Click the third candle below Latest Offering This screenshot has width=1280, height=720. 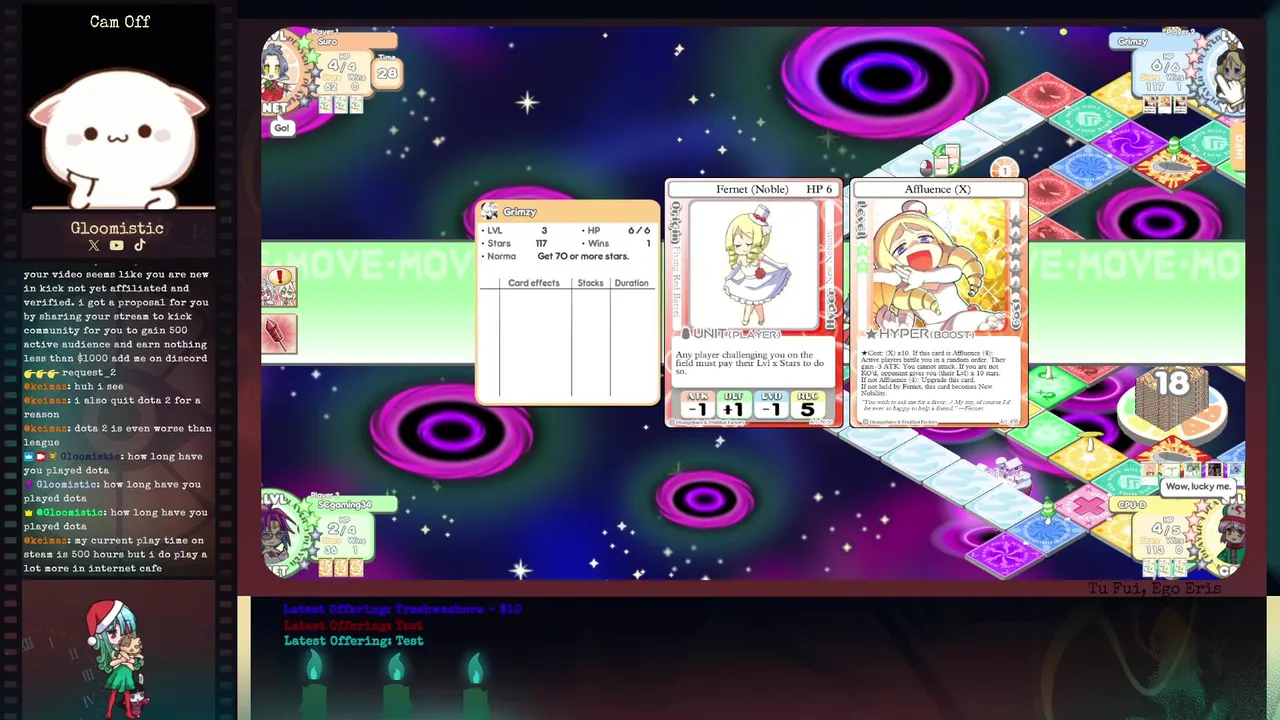(x=476, y=684)
